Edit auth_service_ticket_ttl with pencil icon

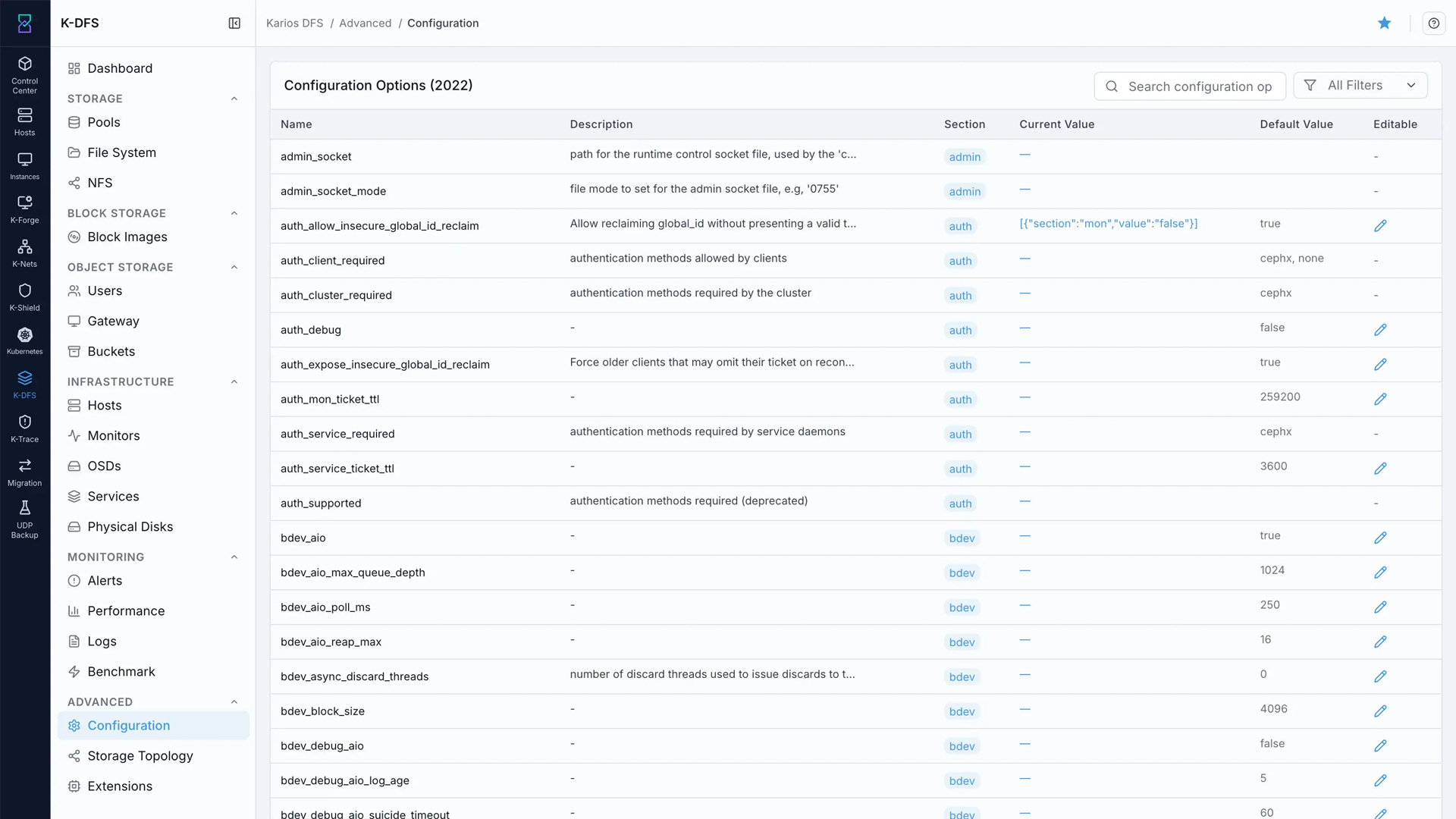(1380, 469)
